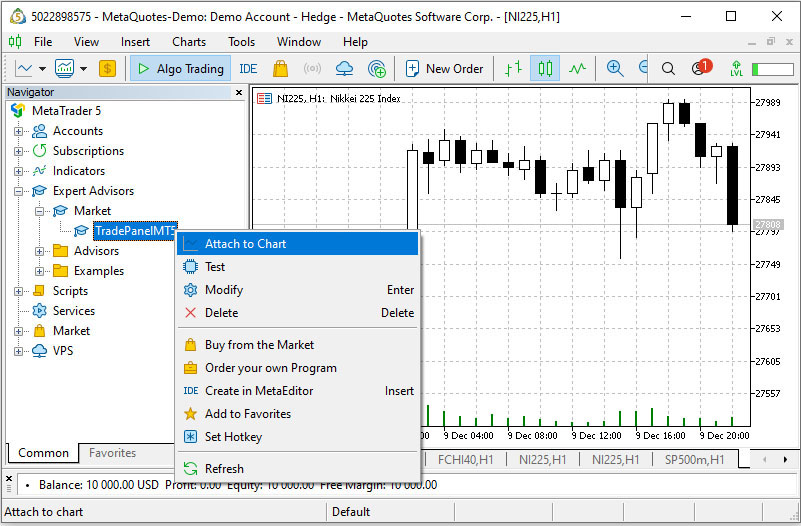Viewport: 801px width, 526px height.
Task: Open the Tools menu
Action: pos(241,42)
